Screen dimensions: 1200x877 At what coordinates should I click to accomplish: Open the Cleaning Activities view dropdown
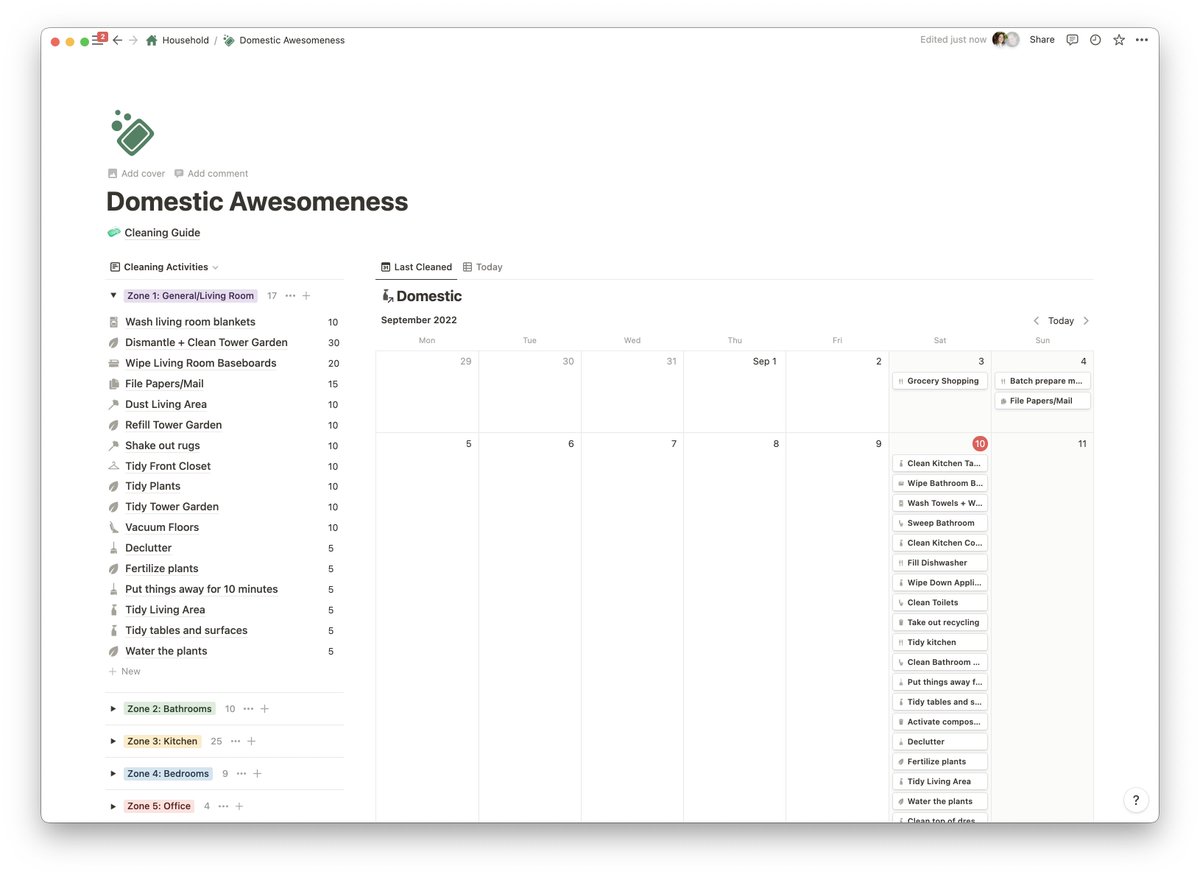(165, 267)
